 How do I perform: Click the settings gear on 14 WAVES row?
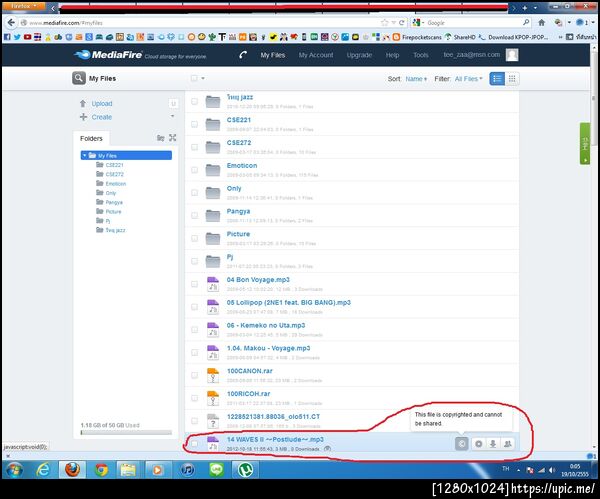tap(478, 444)
